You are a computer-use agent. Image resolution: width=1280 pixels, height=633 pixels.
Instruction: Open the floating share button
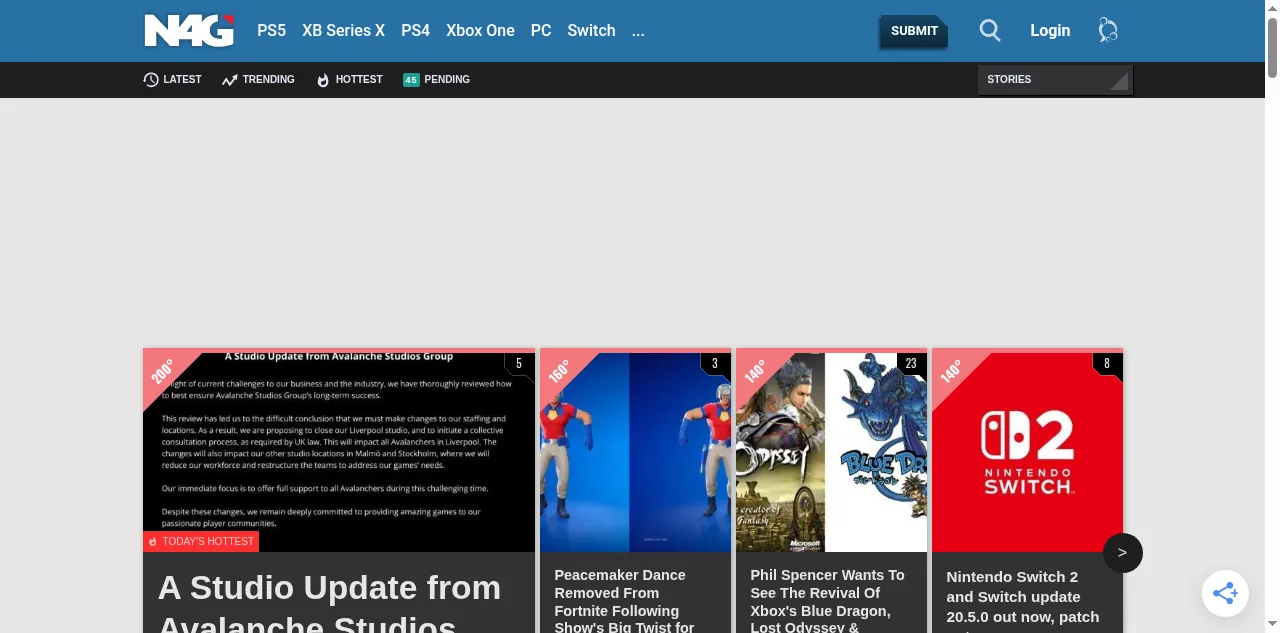pos(1225,593)
